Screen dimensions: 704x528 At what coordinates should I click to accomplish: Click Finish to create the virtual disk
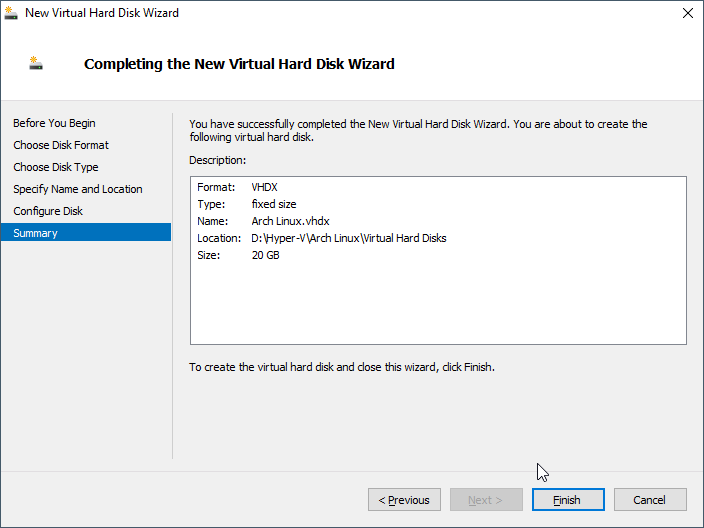pyautogui.click(x=567, y=500)
